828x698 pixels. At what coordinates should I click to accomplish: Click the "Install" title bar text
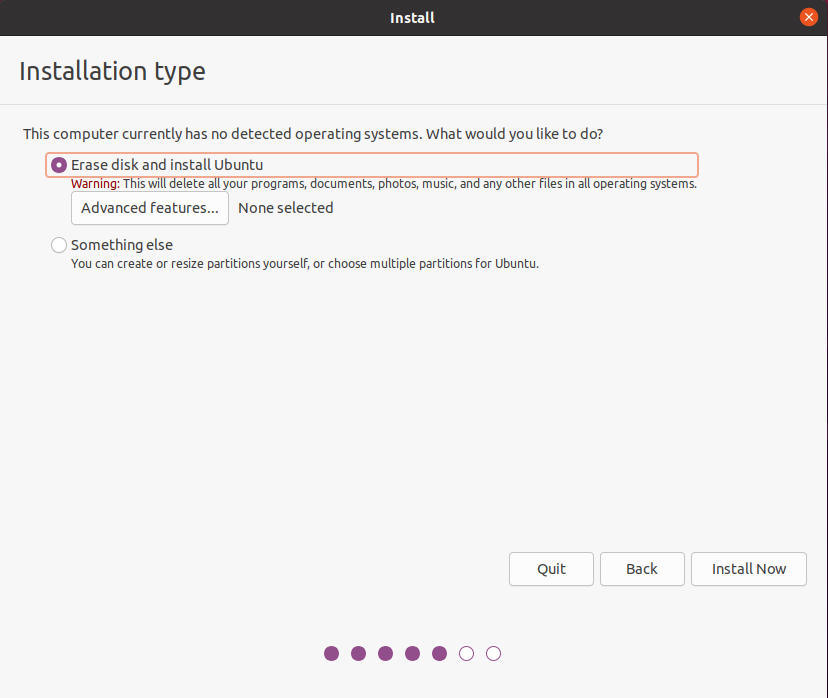413,17
